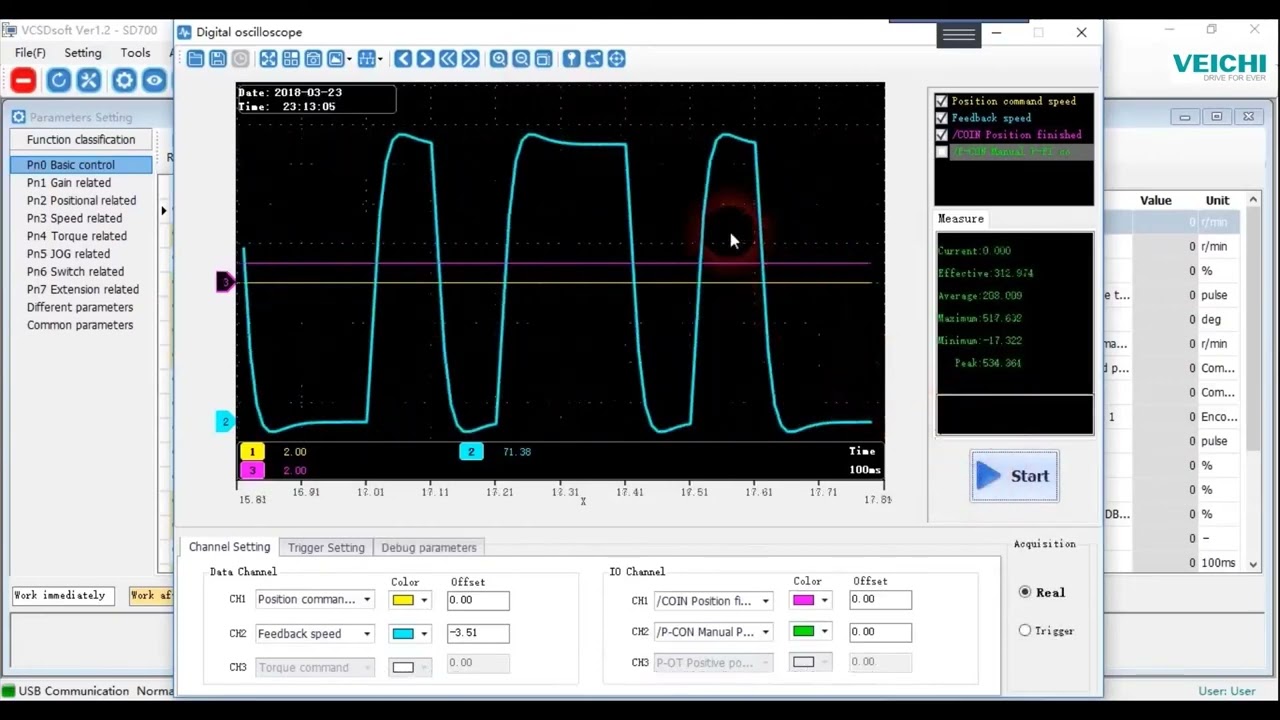Screen dimensions: 1280x720
Task: Open the cyan CH2 color dropdown arrow
Action: pos(424,634)
